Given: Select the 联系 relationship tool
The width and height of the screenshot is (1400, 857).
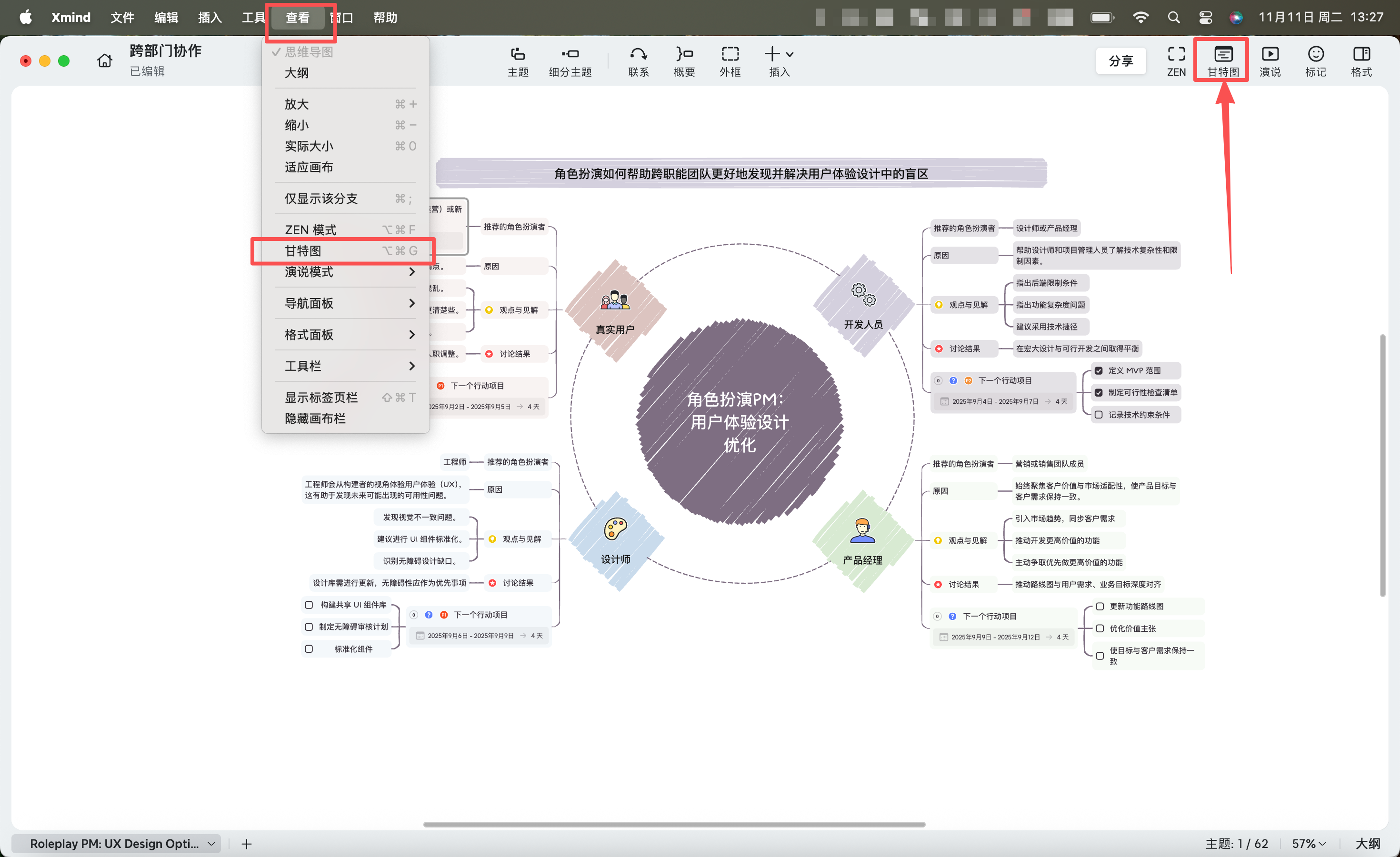Looking at the screenshot, I should pos(638,55).
